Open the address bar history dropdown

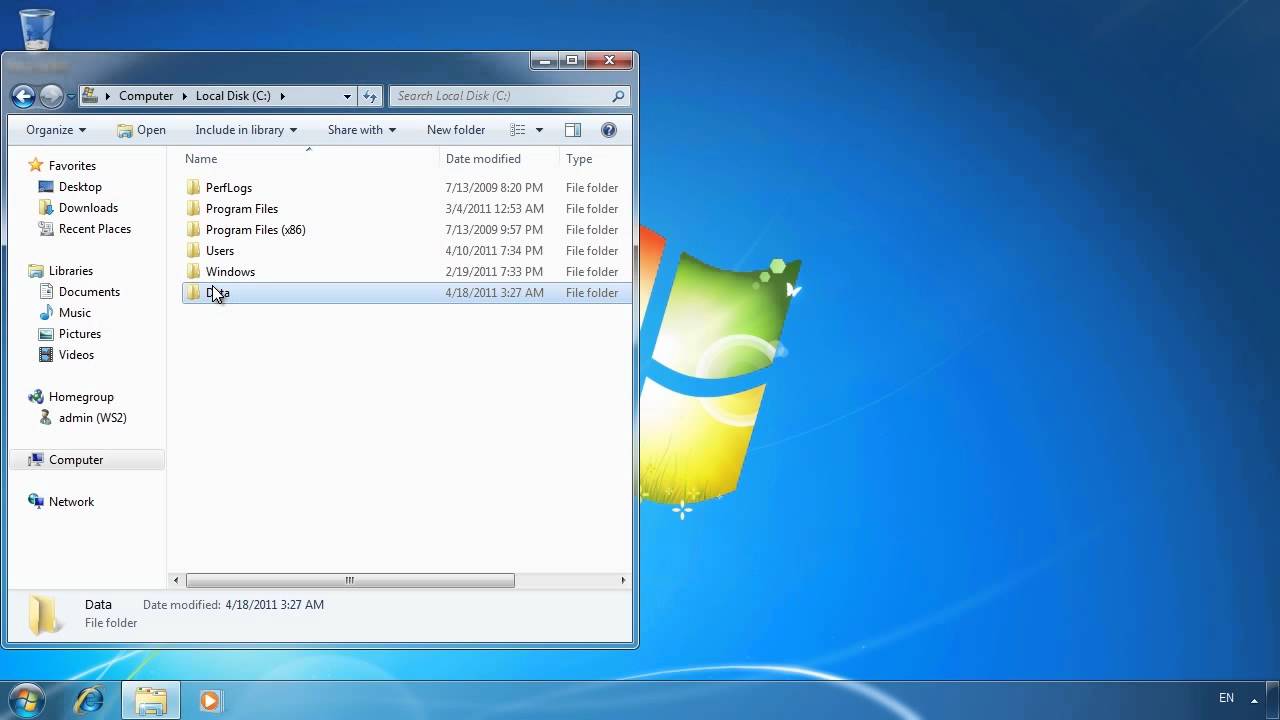pyautogui.click(x=347, y=96)
